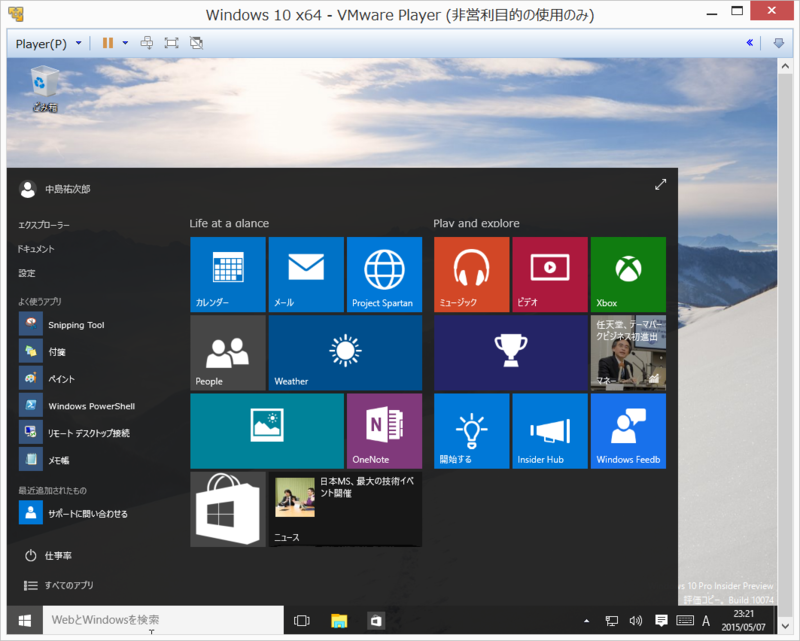This screenshot has height=641, width=800.
Task: Open メモ帳 in the Start menu
Action: [x=60, y=458]
